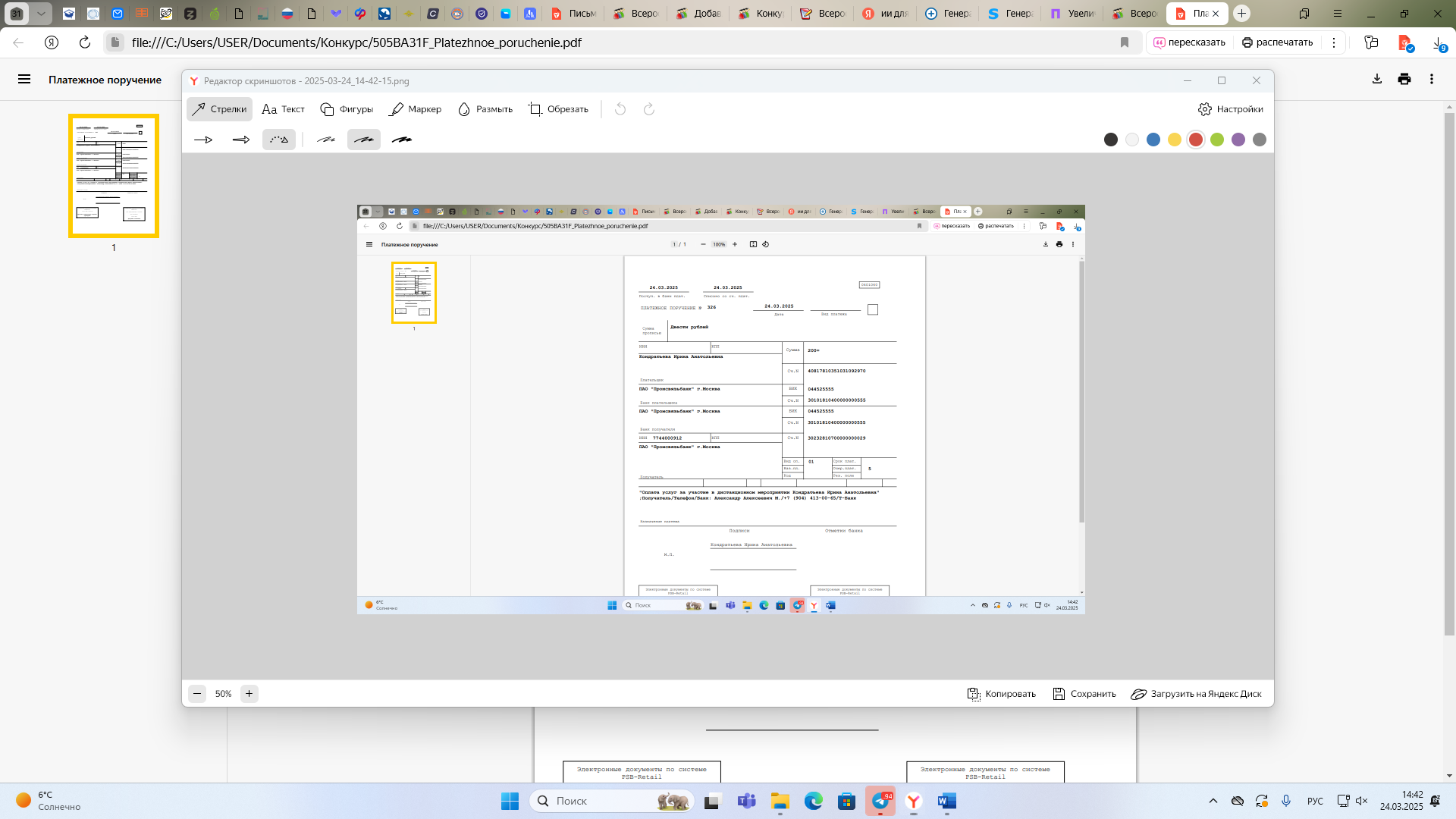The height and width of the screenshot is (819, 1456).
Task: Open the editor settings (Настройки)
Action: [1231, 109]
